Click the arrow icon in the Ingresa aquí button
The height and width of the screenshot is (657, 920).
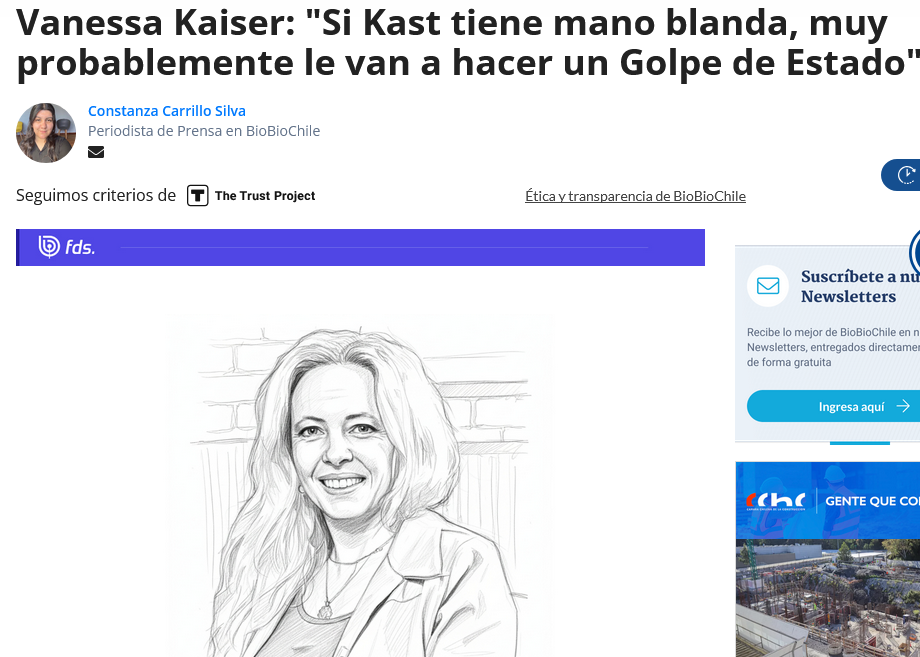tap(903, 406)
